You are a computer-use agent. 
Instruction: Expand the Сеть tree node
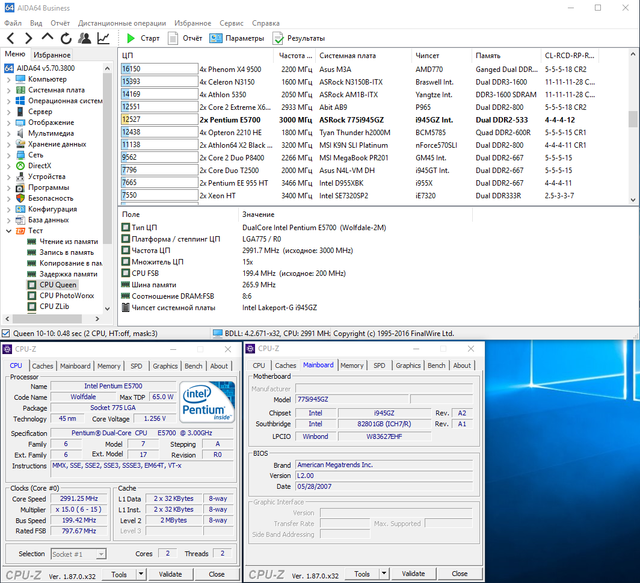coord(9,155)
